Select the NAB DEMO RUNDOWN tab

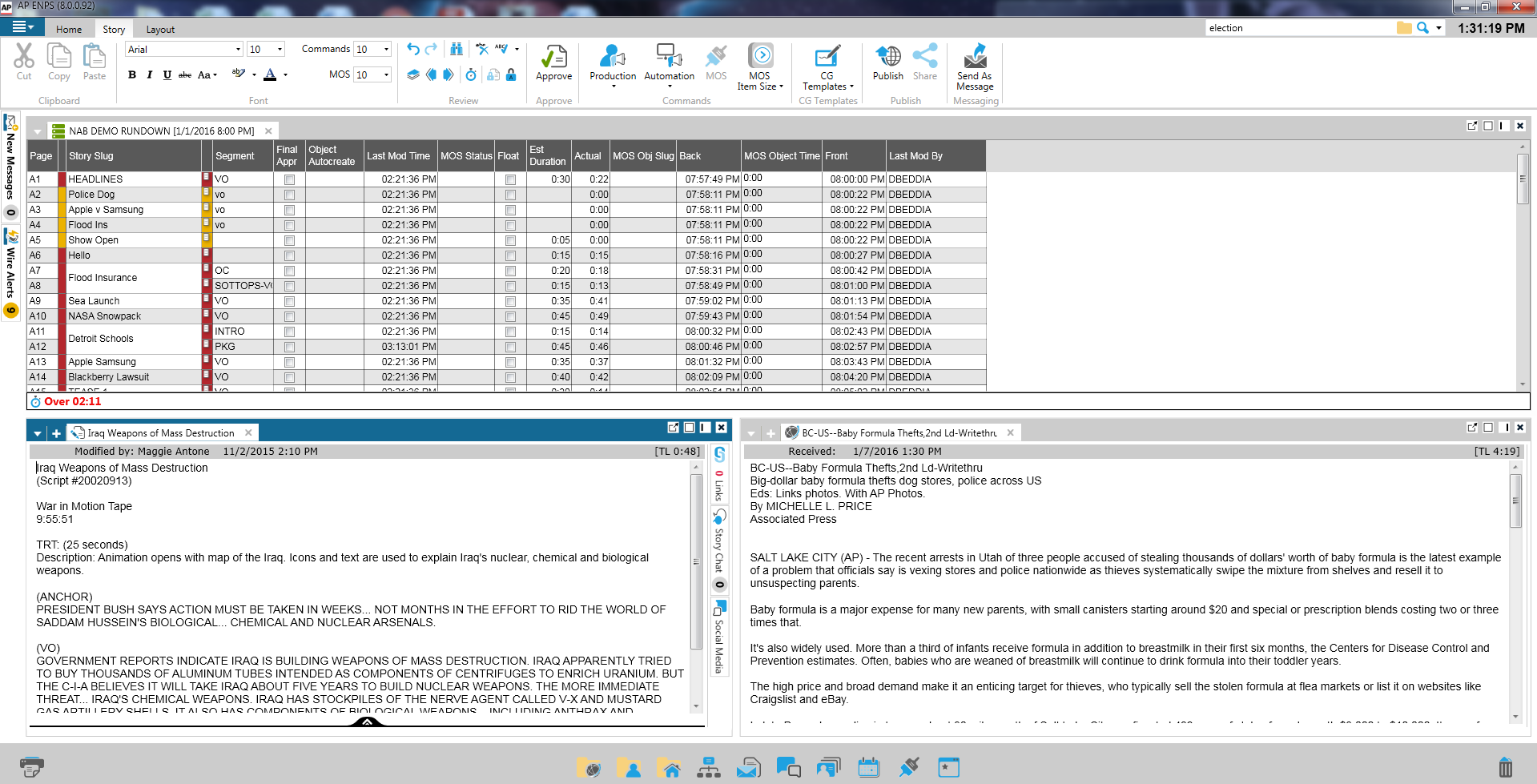coord(161,131)
